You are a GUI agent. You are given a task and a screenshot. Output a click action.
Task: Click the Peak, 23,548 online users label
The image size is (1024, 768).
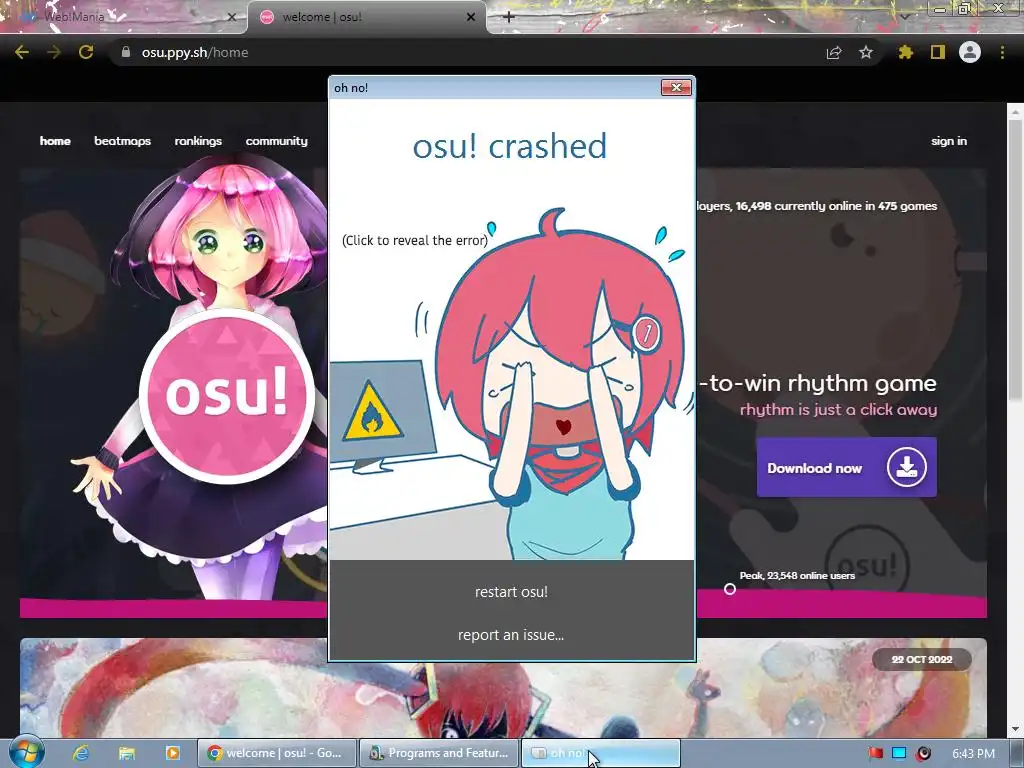[x=797, y=575]
